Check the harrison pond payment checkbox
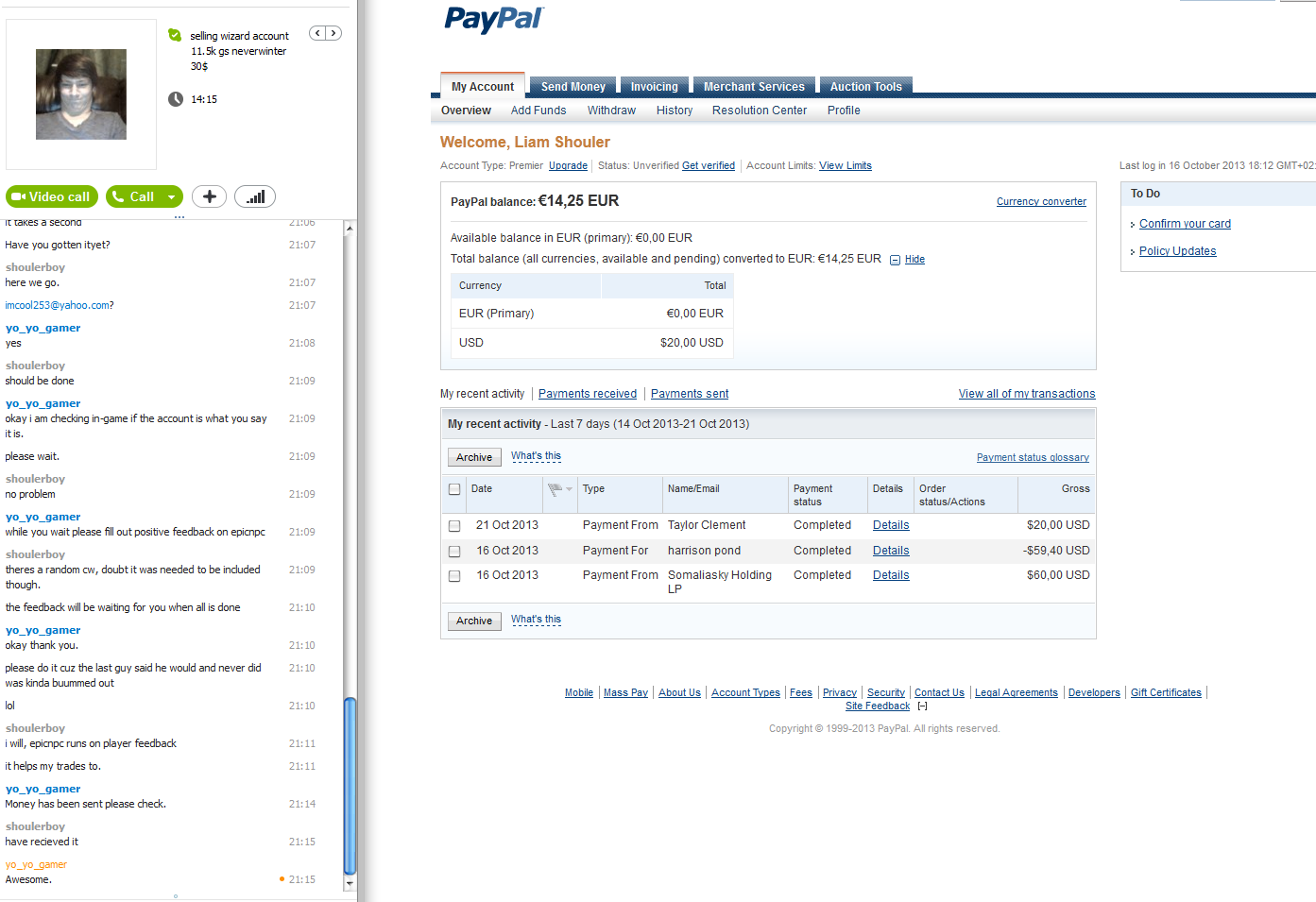The height and width of the screenshot is (902, 1316). (454, 552)
